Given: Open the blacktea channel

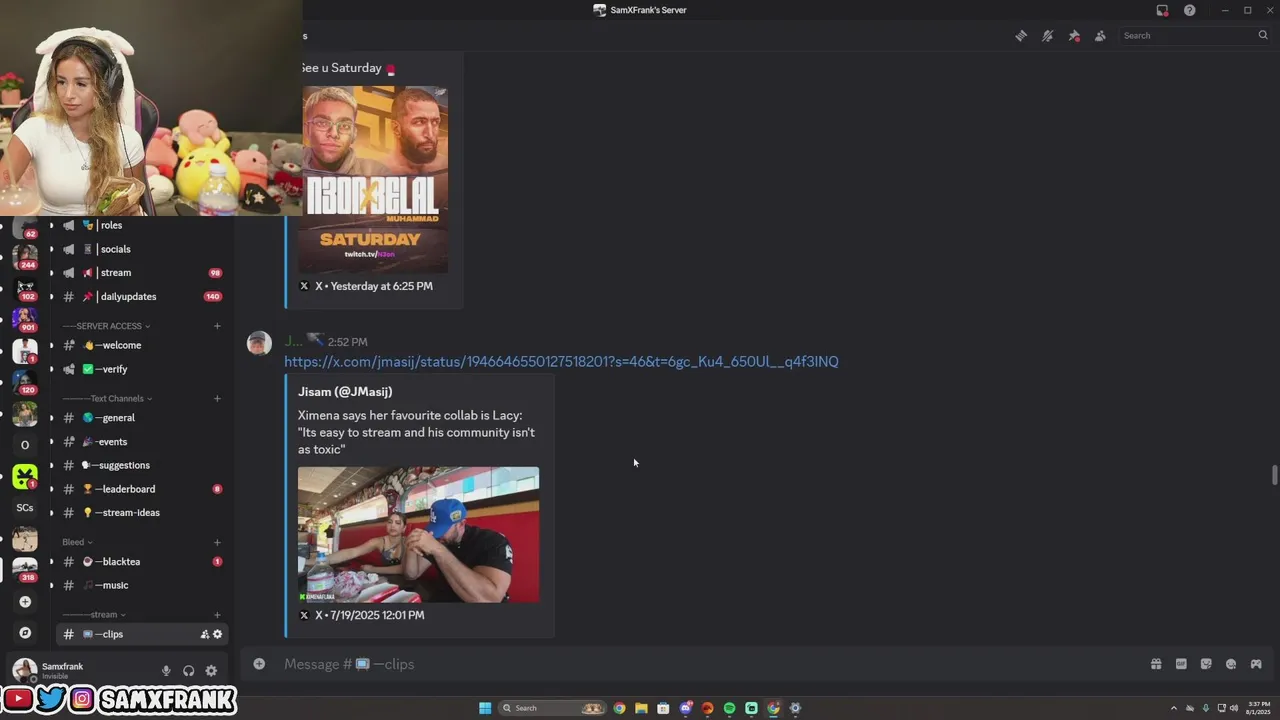Looking at the screenshot, I should point(141,562).
